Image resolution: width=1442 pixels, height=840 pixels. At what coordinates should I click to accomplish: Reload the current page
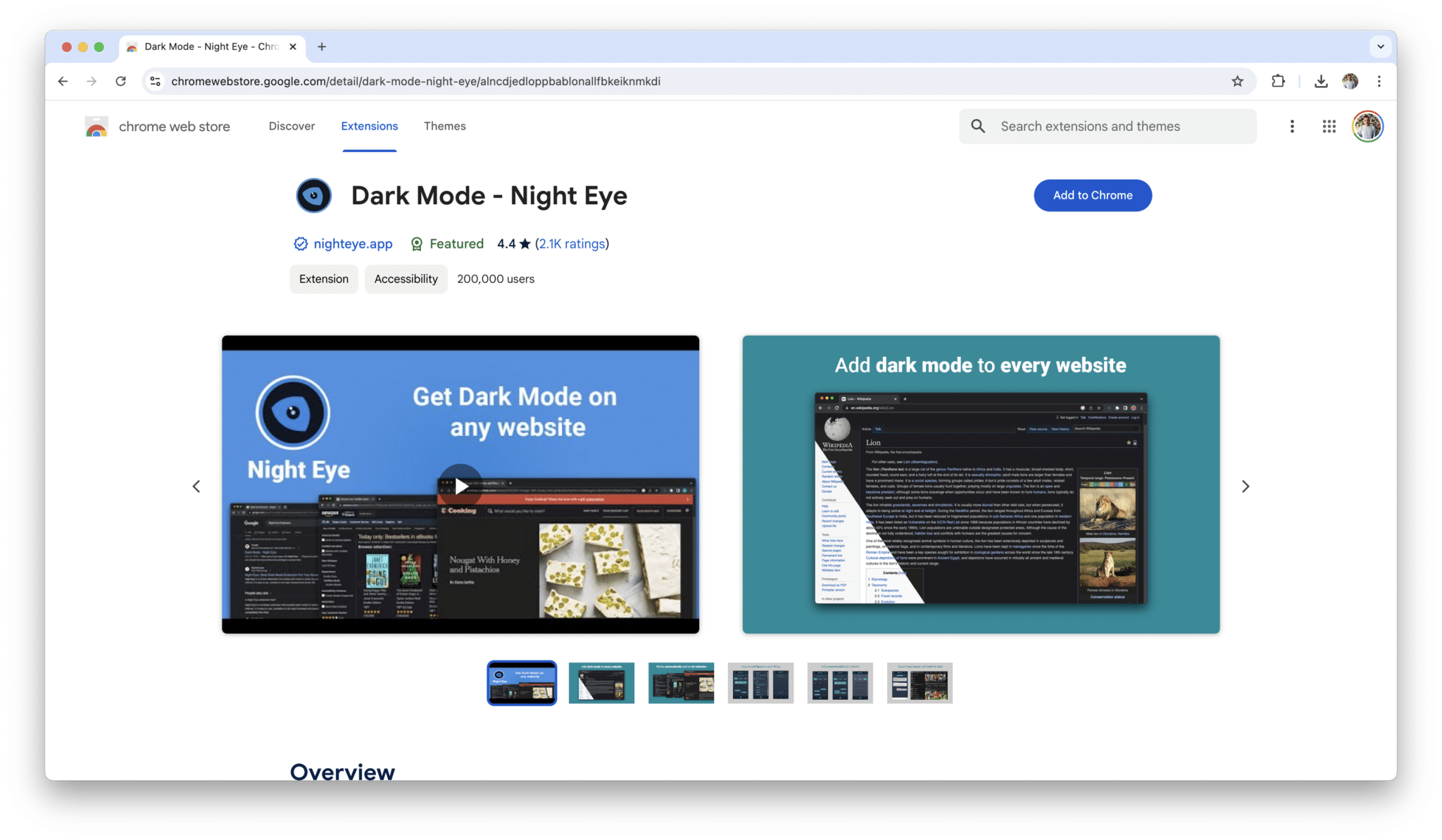click(120, 81)
